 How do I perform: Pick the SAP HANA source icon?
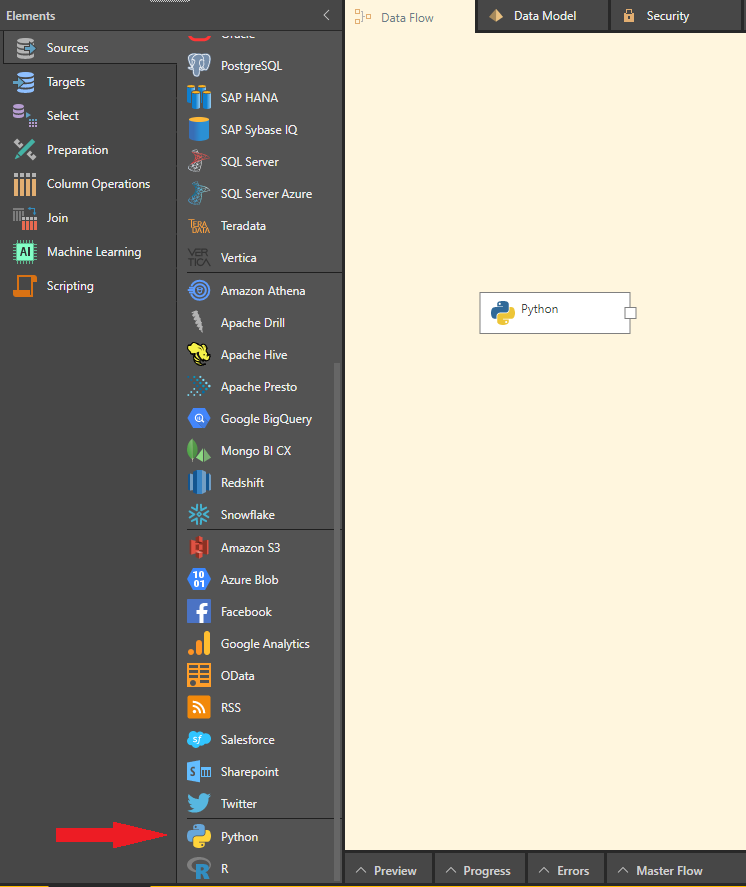pyautogui.click(x=199, y=97)
